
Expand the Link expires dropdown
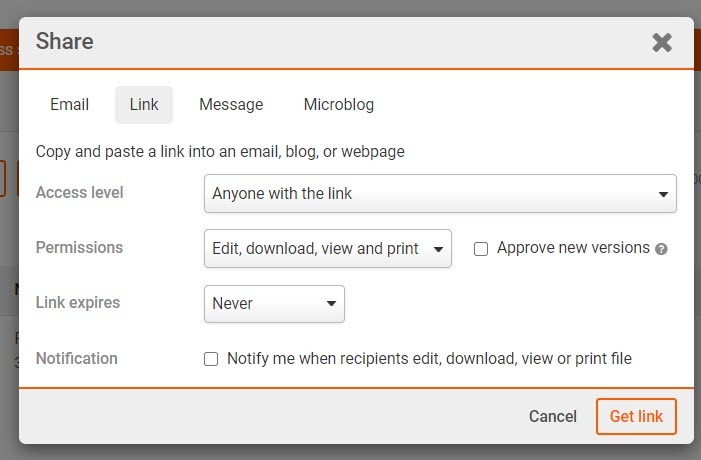click(274, 304)
